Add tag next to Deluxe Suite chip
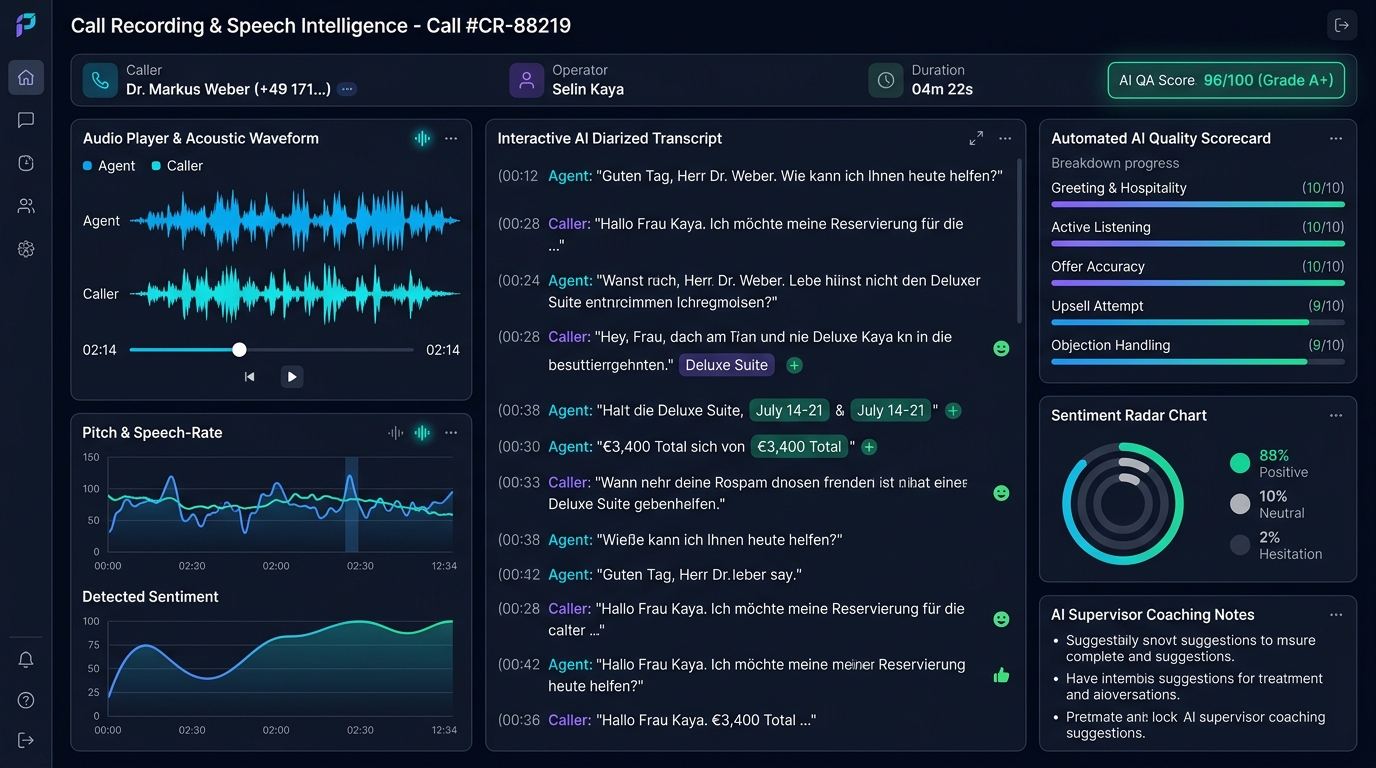1376x768 pixels. pos(794,365)
